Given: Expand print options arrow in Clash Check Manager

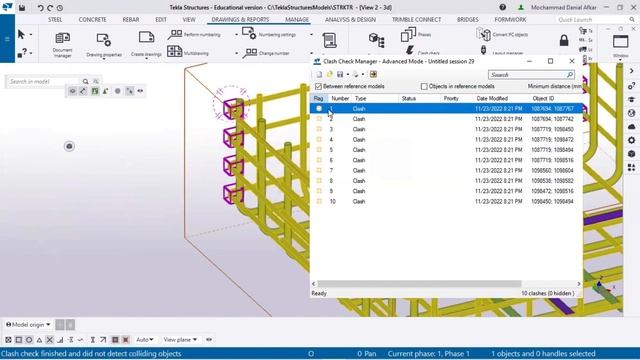Looking at the screenshot, I should click(x=363, y=74).
